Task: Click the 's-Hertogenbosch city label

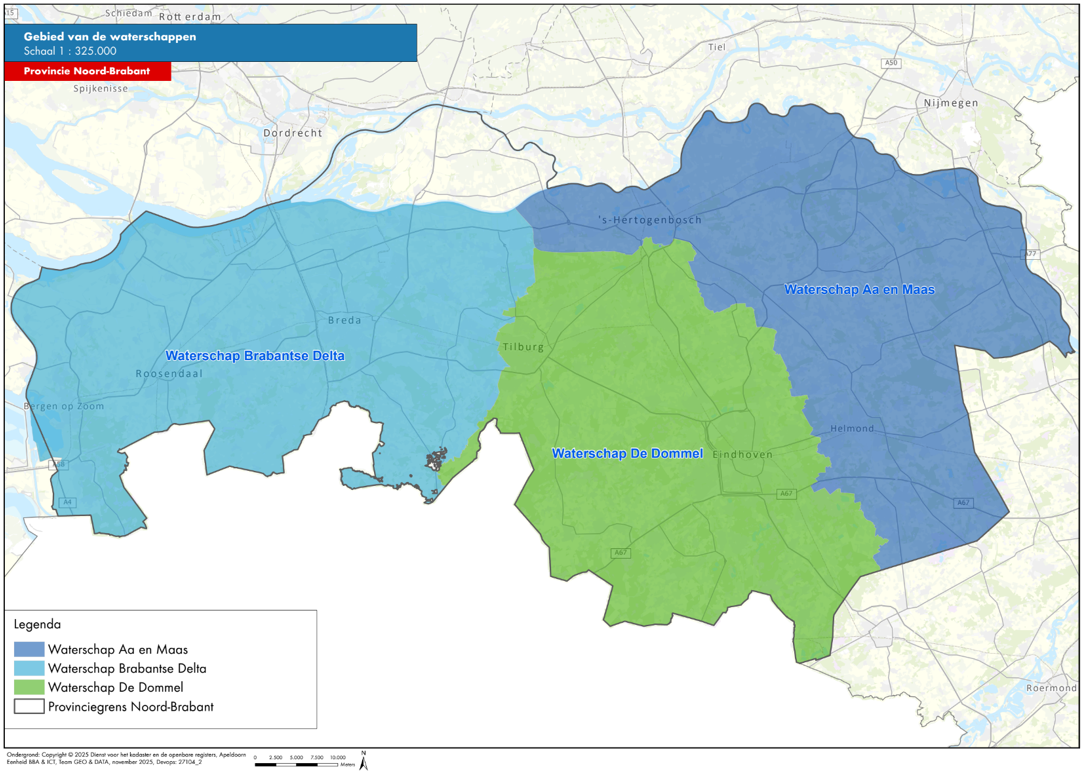Action: [x=649, y=220]
